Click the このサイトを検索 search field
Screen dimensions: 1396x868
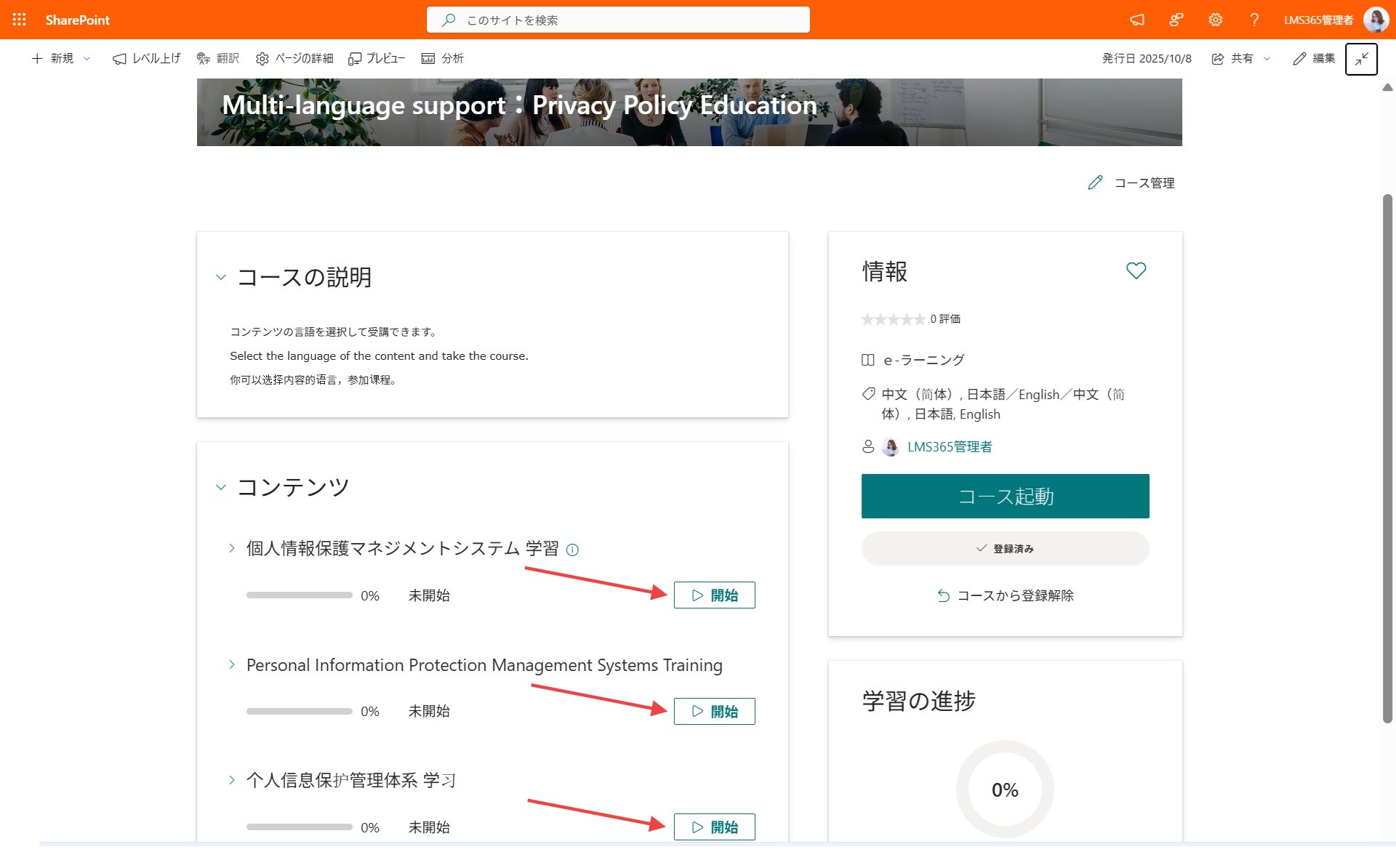click(618, 20)
